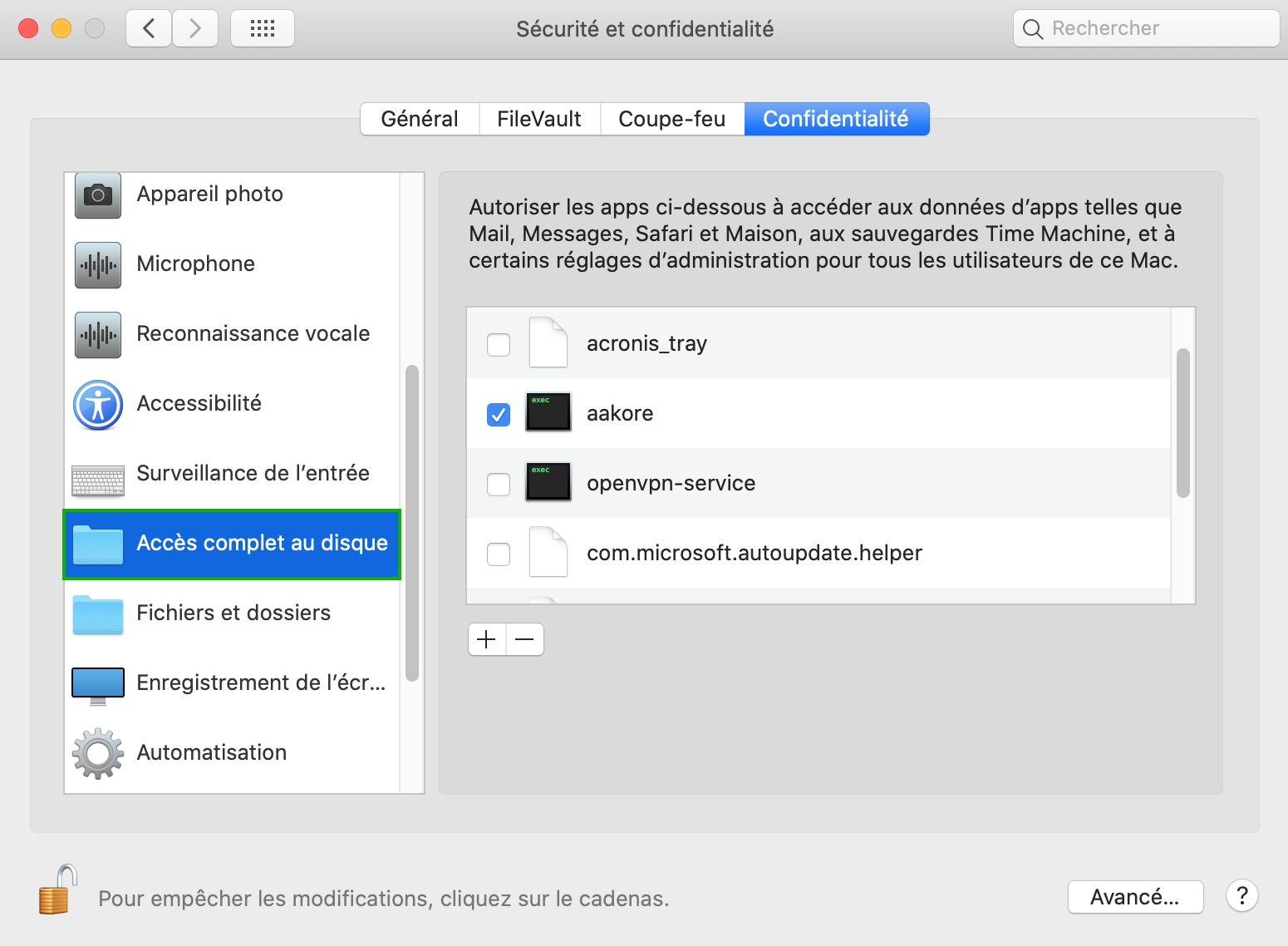Viewport: 1288px width, 946px height.
Task: Click the Fichiers et dossiers folder icon
Action: pos(98,614)
